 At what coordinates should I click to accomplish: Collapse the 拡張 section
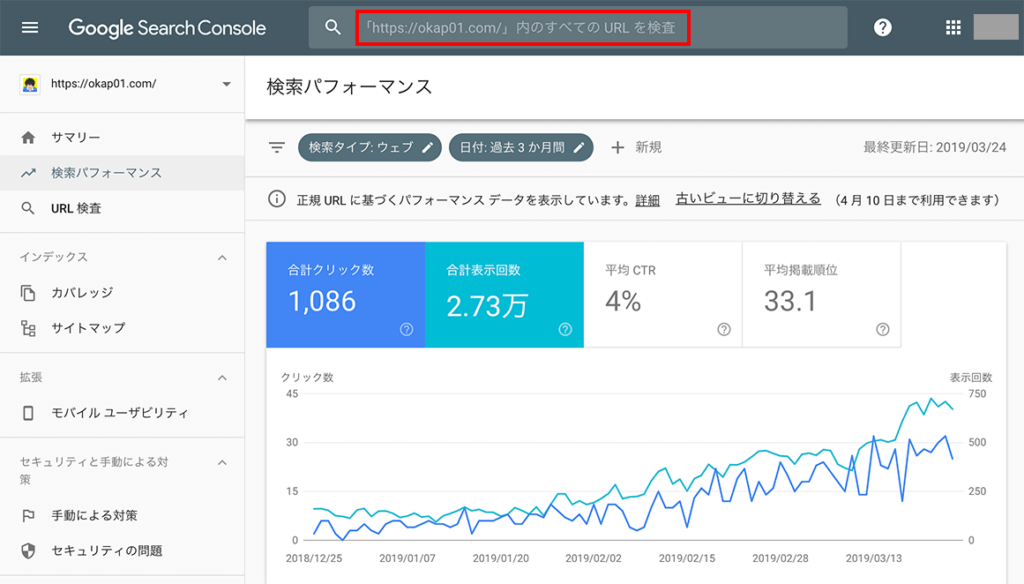click(222, 378)
